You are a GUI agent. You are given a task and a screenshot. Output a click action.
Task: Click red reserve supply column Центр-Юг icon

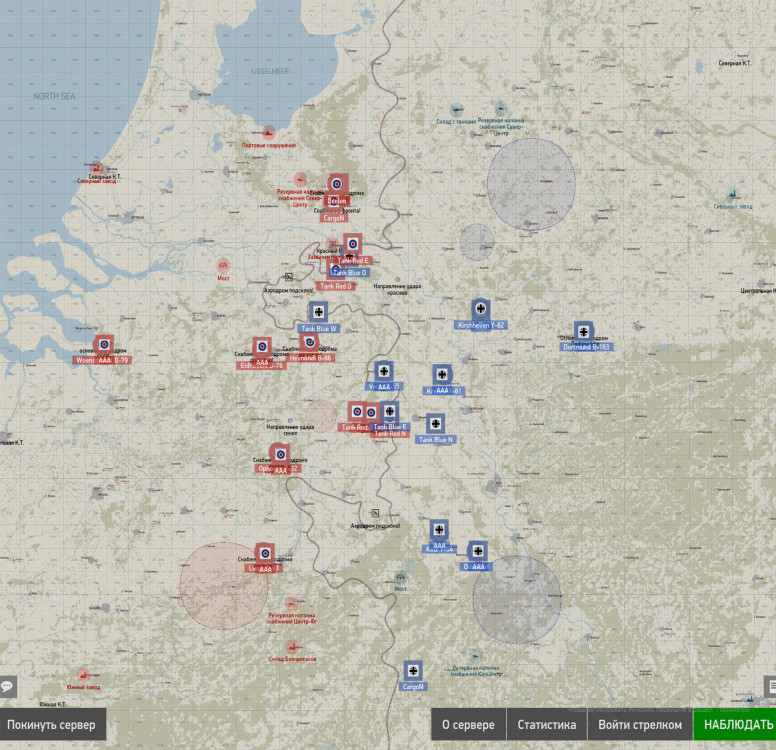291,603
